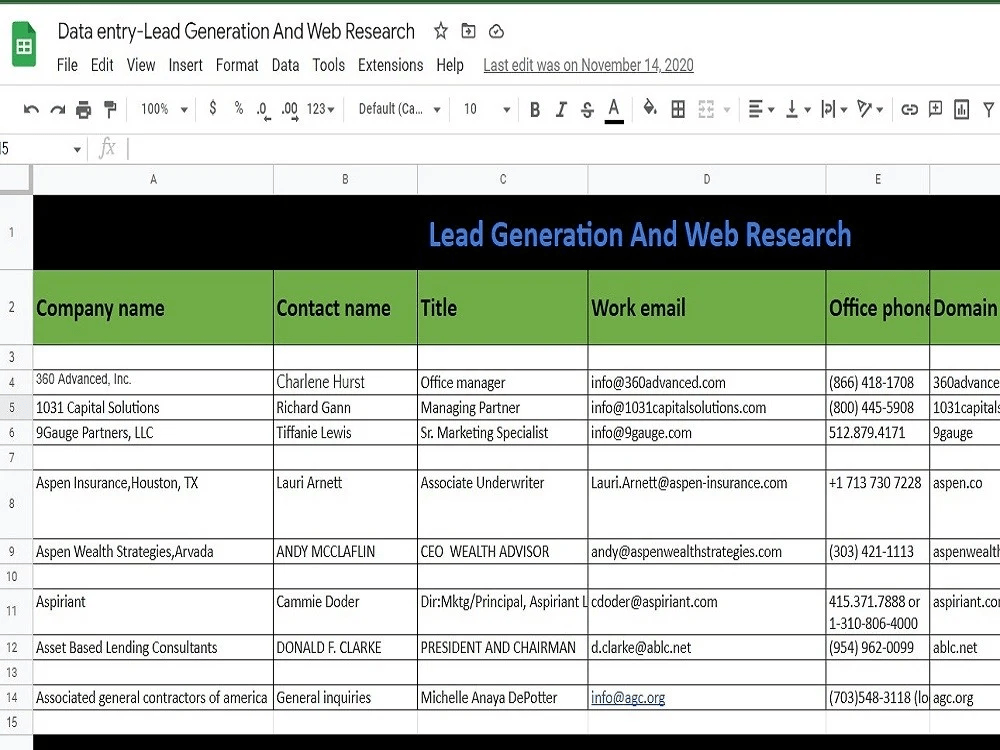The width and height of the screenshot is (1000, 750).
Task: Open Last edit was on November 14 link
Action: point(588,65)
